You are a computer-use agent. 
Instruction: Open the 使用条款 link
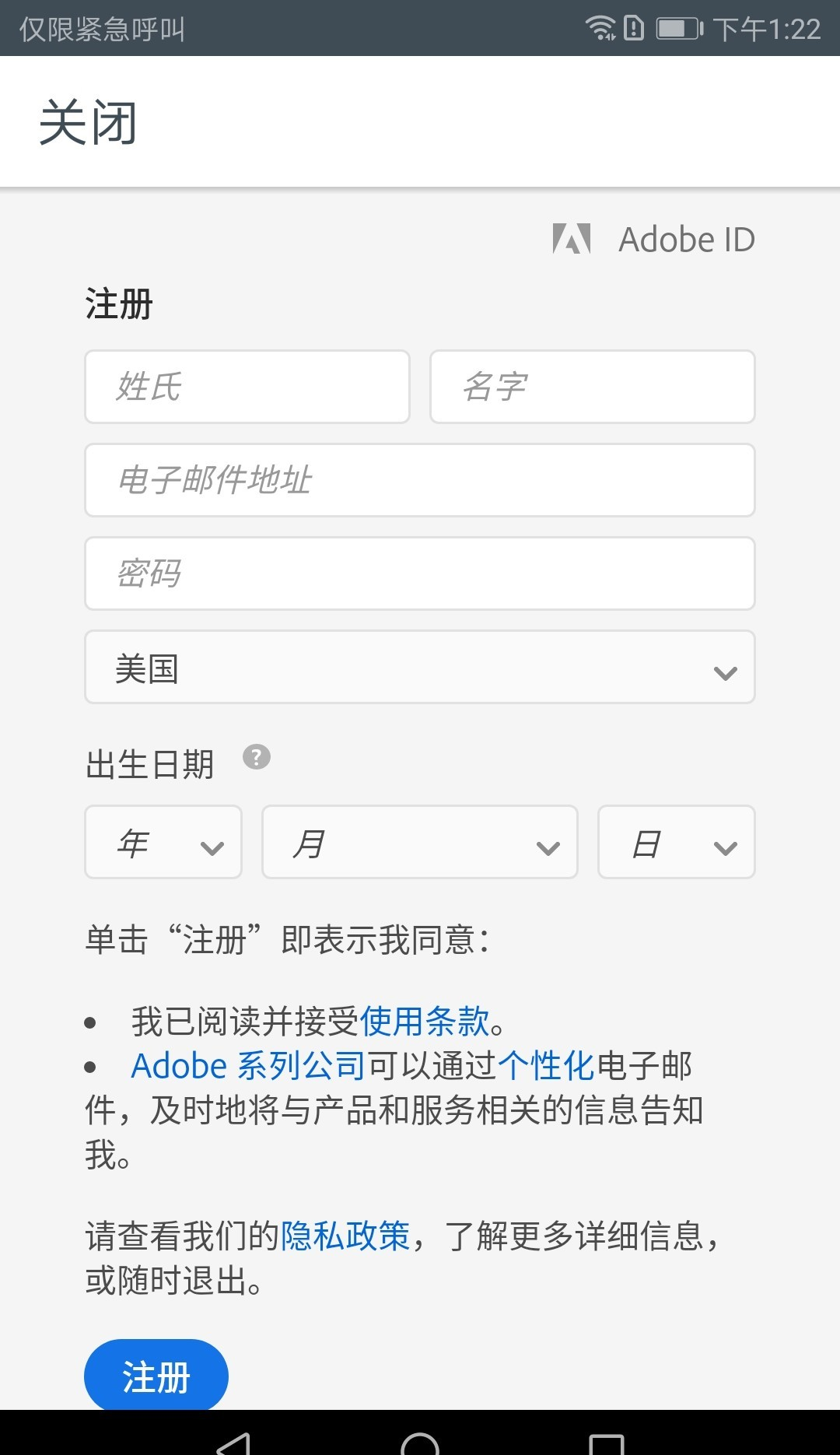tap(425, 1022)
